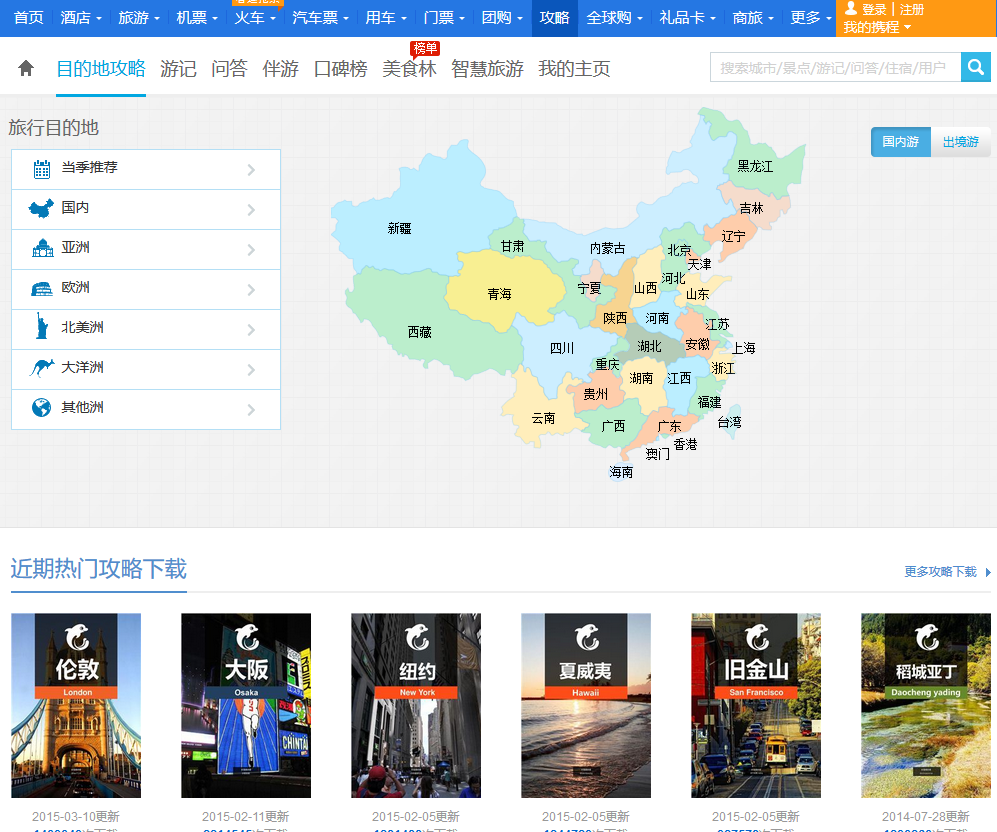Click the kangaroo icon beside 大洋洲
The width and height of the screenshot is (997, 832).
[42, 367]
